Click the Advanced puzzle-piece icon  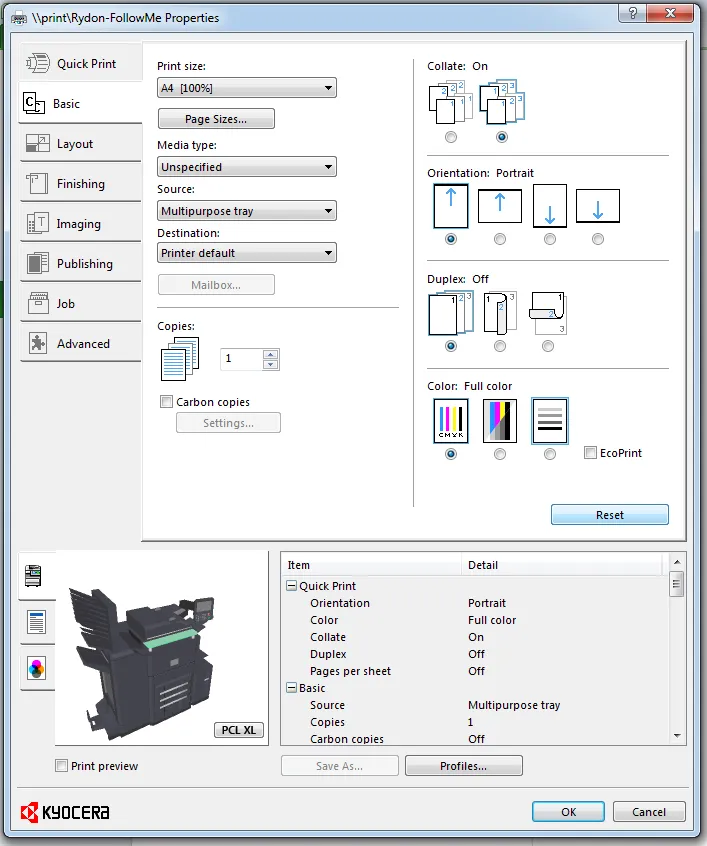38,343
